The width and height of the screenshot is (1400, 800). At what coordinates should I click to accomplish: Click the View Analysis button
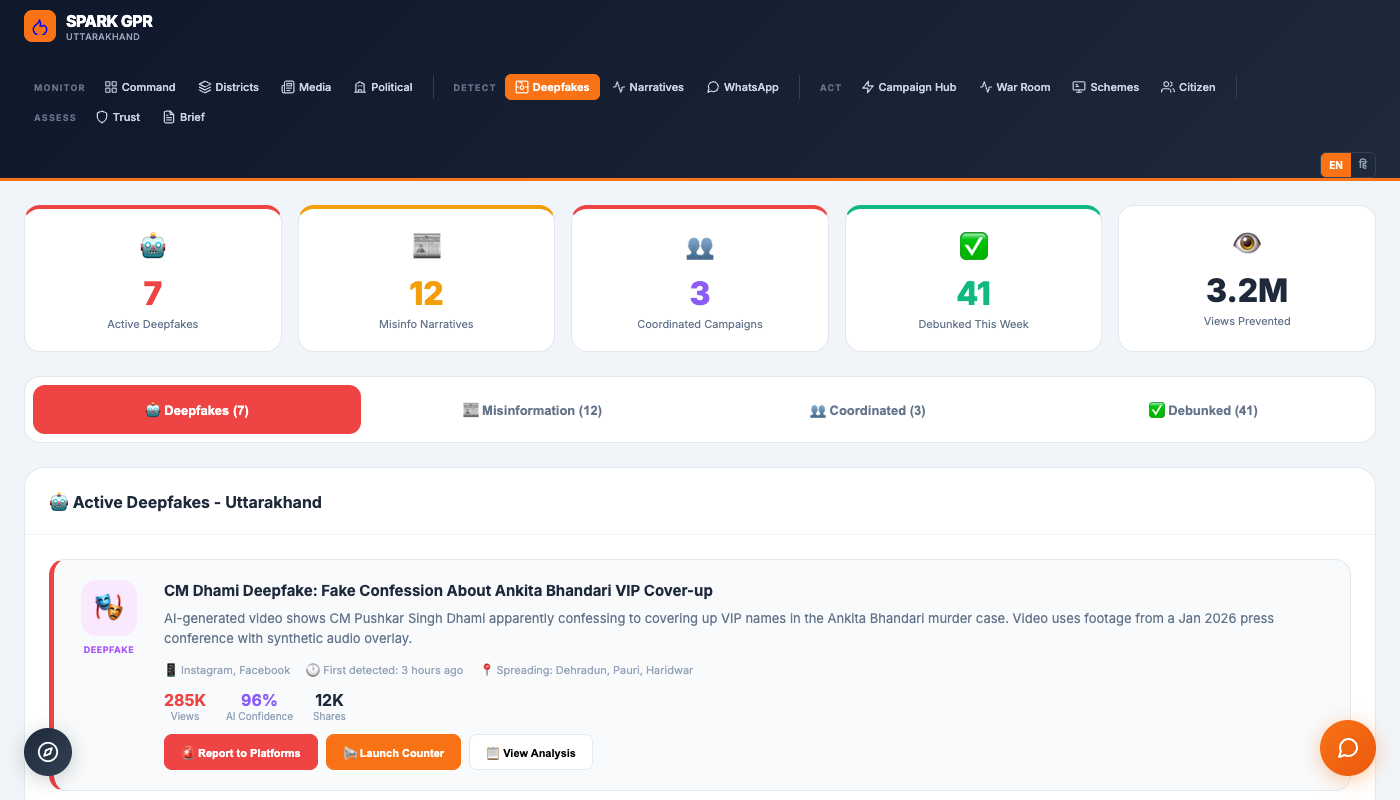(x=530, y=753)
